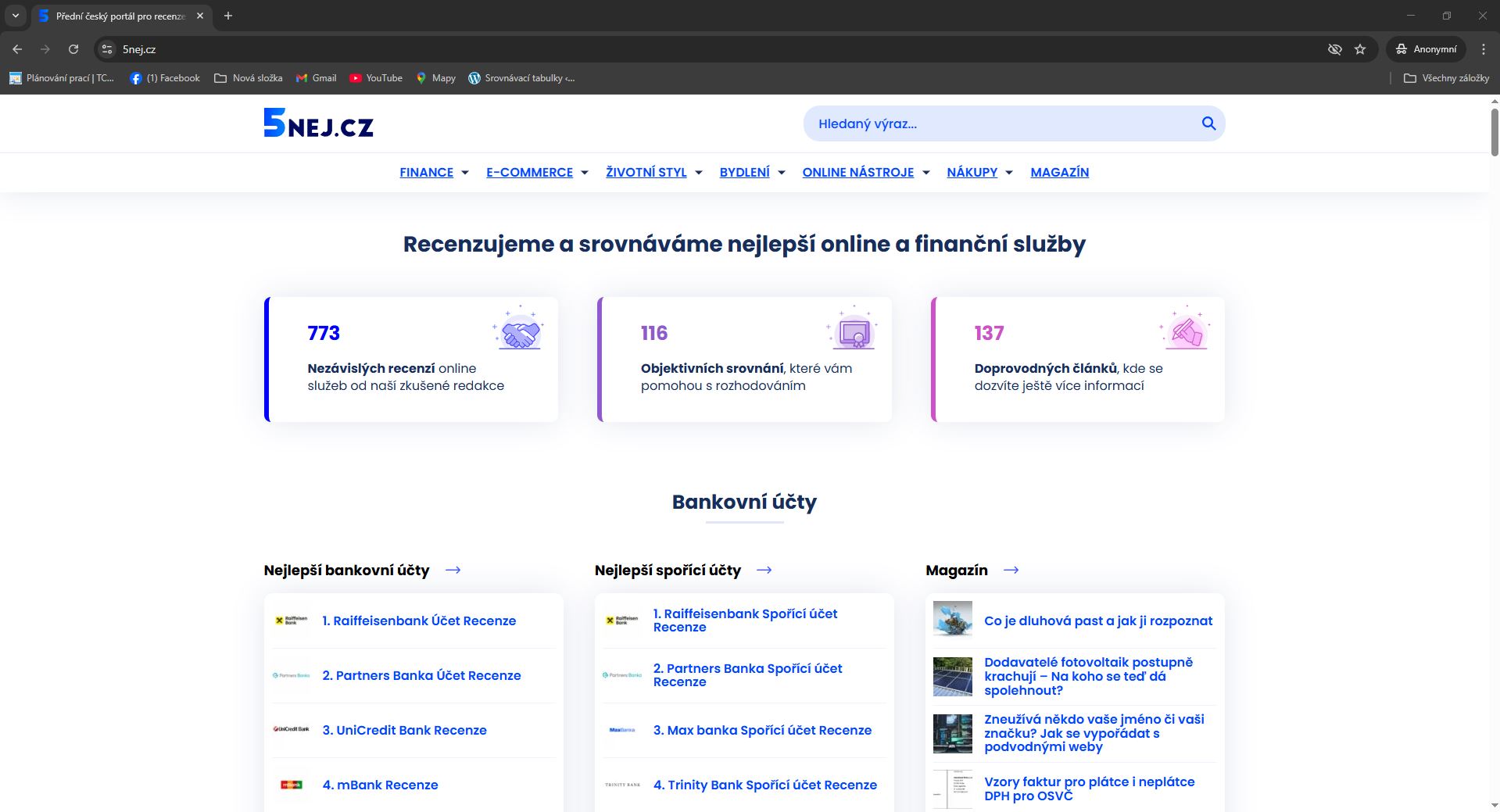Click the 5NEJ.CZ site logo
The height and width of the screenshot is (812, 1500).
click(318, 123)
